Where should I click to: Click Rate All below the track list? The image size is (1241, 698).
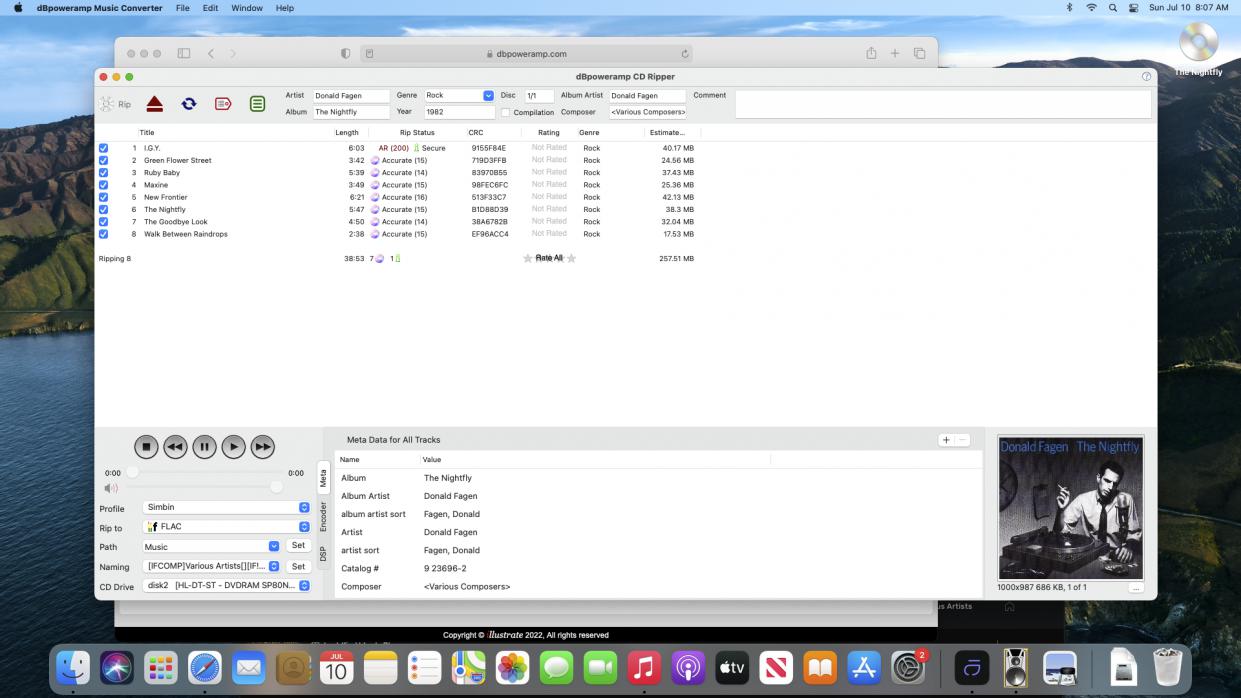tap(549, 258)
